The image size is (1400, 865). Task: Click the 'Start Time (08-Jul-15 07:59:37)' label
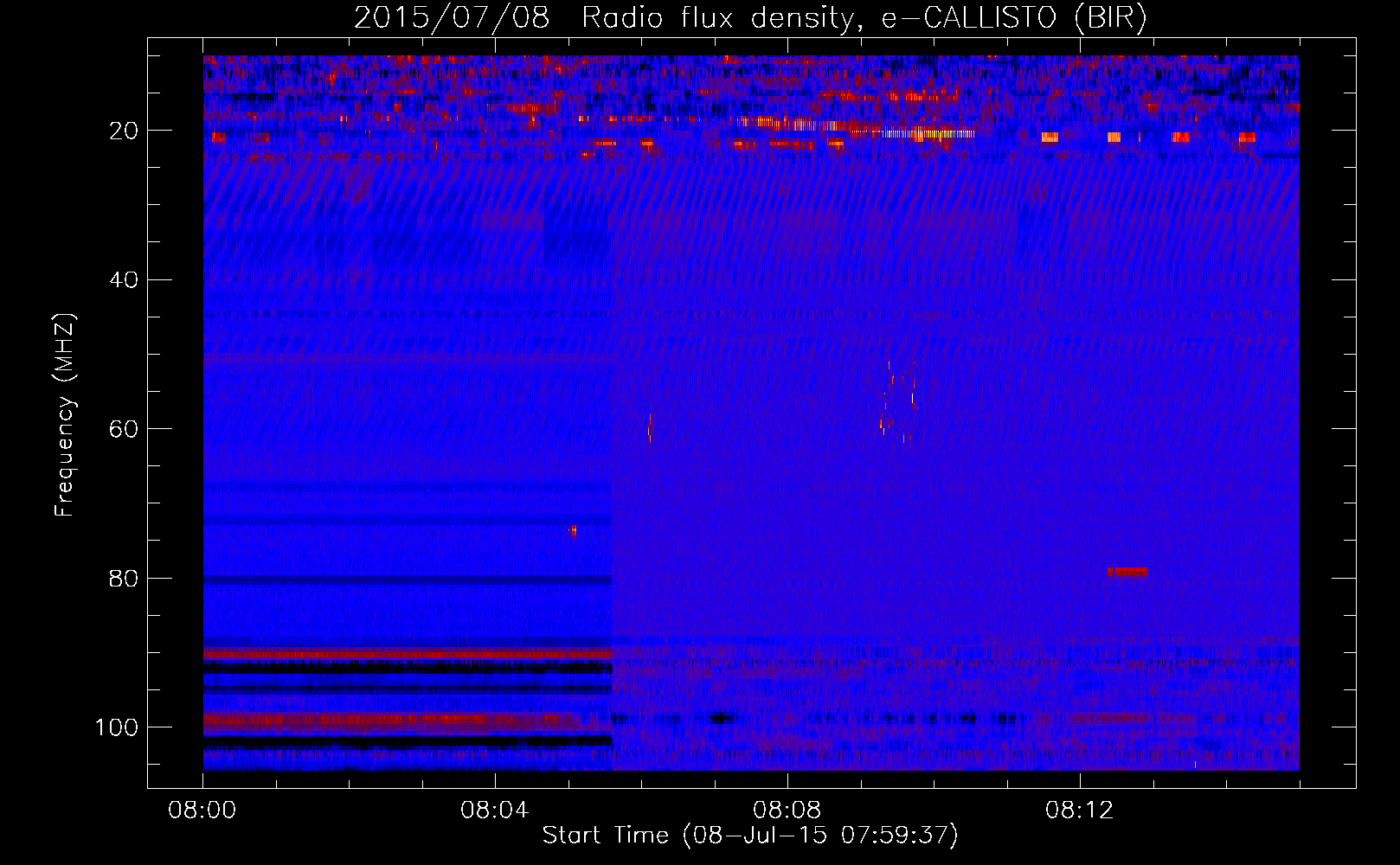point(750,836)
